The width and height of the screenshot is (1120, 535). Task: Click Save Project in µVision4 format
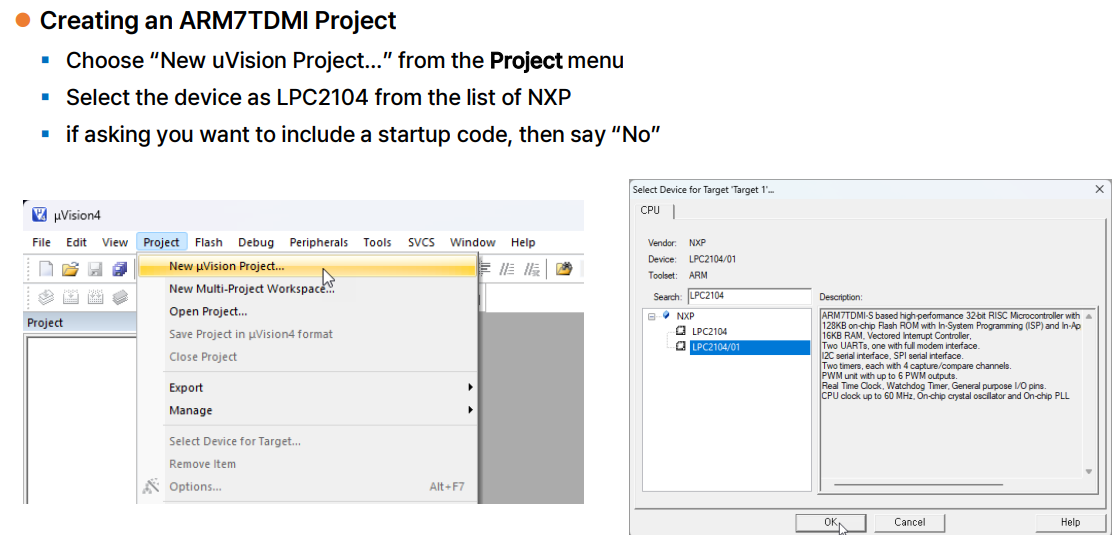[307, 334]
